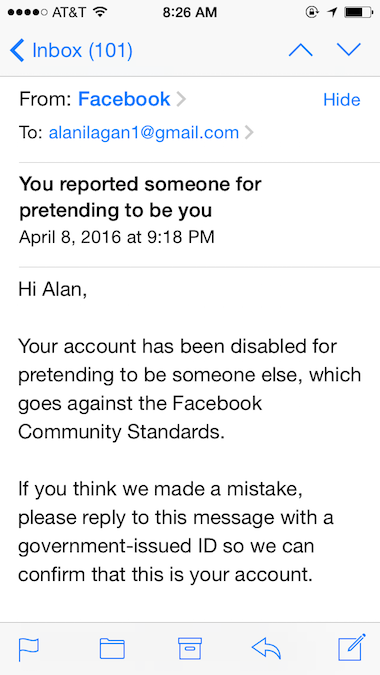Go to previous message with up arrow

click(x=300, y=50)
